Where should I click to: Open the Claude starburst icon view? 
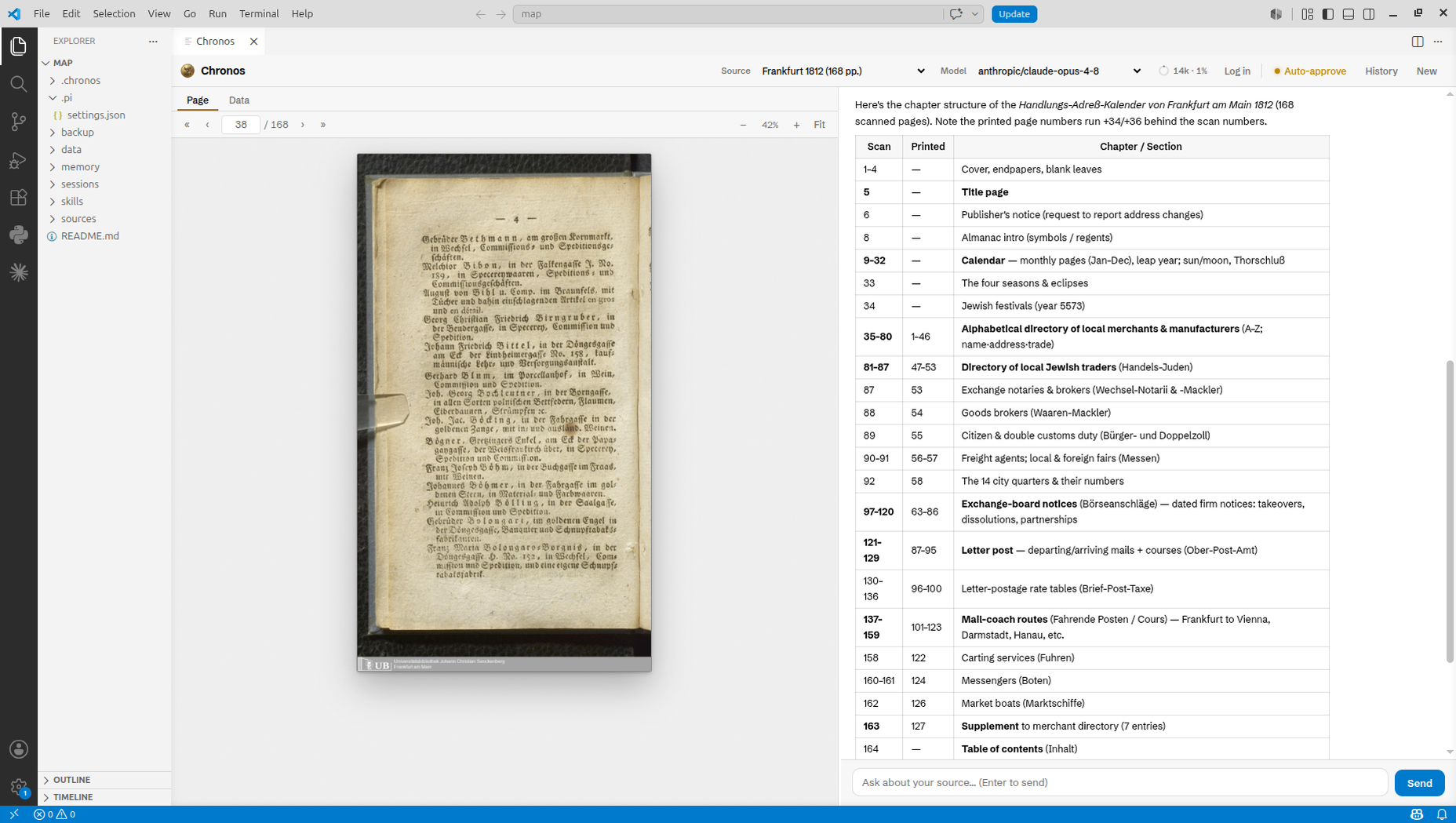click(19, 272)
